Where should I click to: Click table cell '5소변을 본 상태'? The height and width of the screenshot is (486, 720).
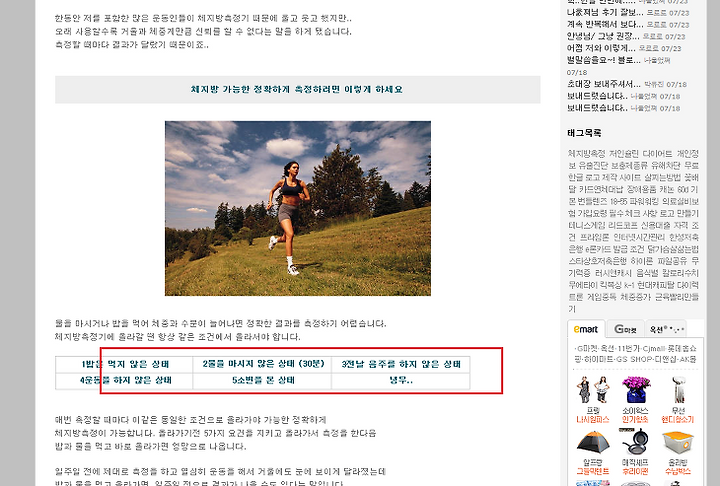263,380
